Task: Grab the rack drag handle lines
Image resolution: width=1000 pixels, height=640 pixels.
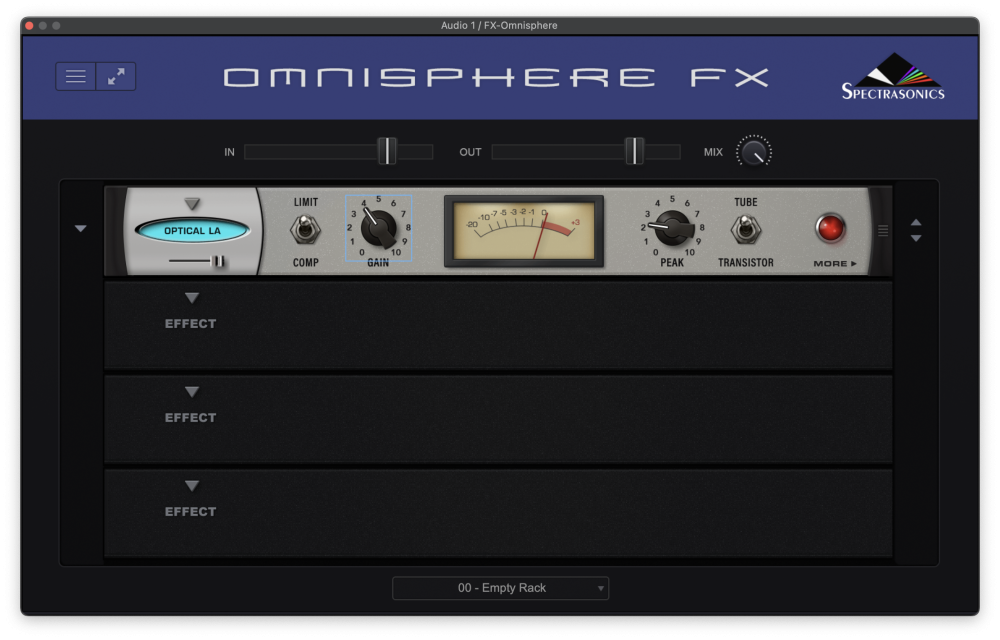Action: pyautogui.click(x=883, y=230)
